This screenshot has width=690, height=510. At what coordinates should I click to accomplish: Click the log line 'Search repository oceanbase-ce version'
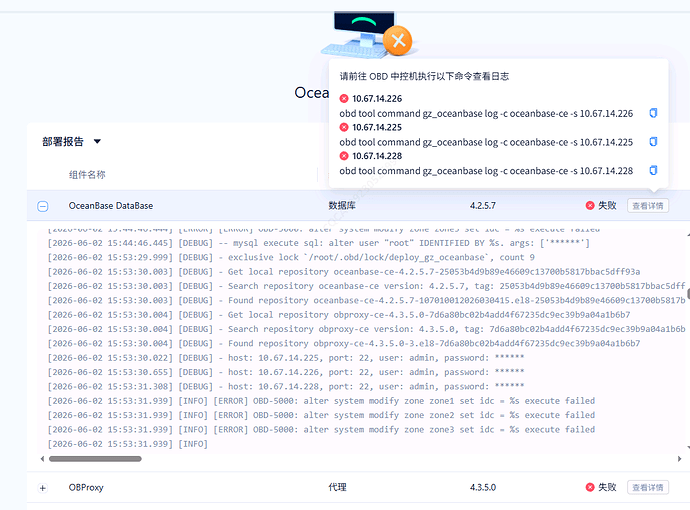coord(367,286)
